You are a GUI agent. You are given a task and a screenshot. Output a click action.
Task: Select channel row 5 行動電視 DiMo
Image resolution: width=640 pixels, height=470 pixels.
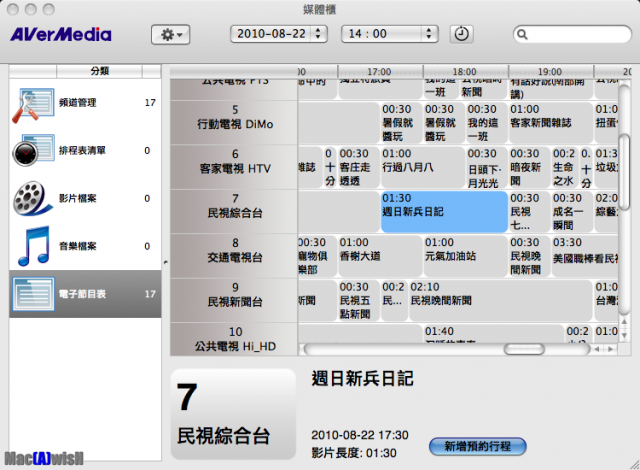point(234,122)
